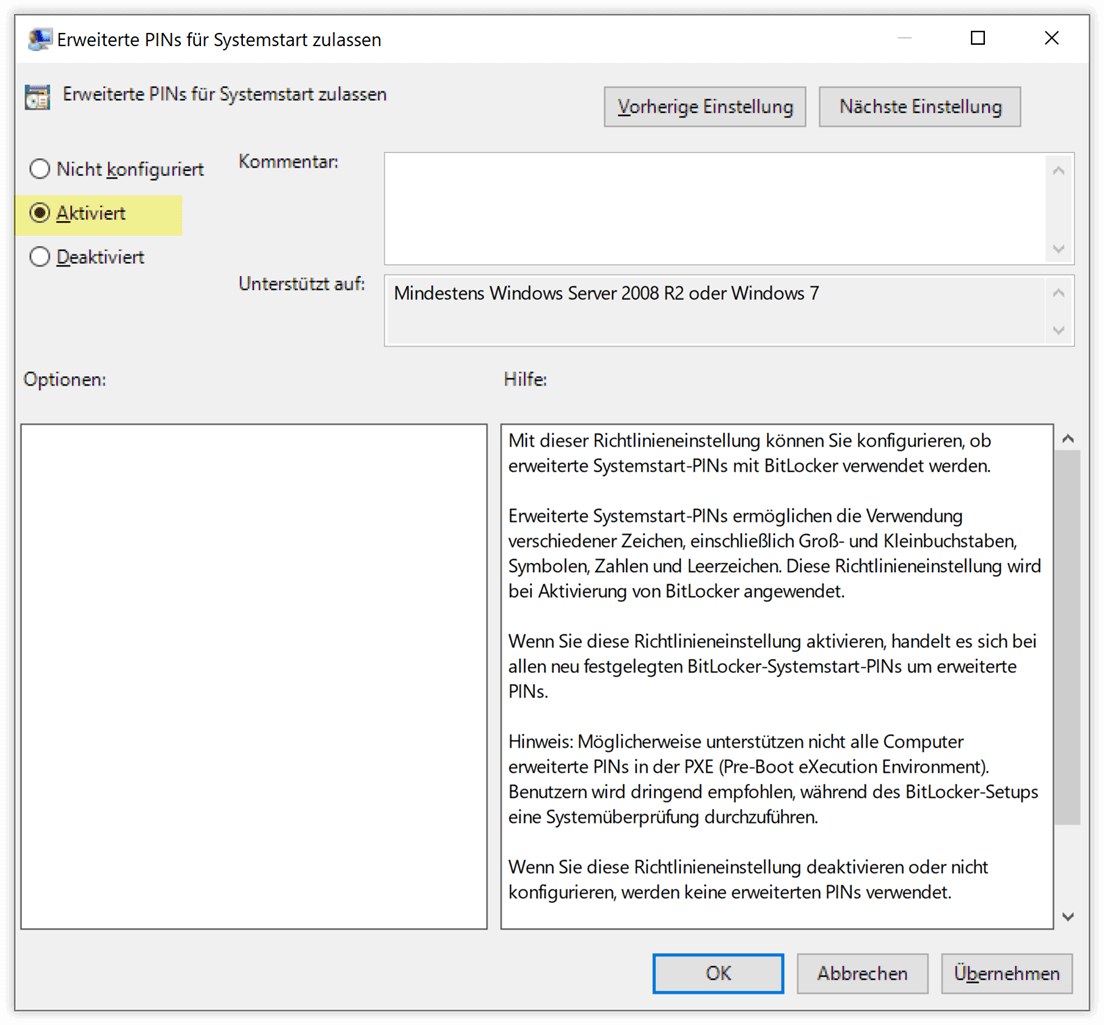Screen dimensions: 1104x1025
Task: Click the help paragraph starting 'Mit dieser Richtlinieneinstellung'
Action: pos(750,453)
